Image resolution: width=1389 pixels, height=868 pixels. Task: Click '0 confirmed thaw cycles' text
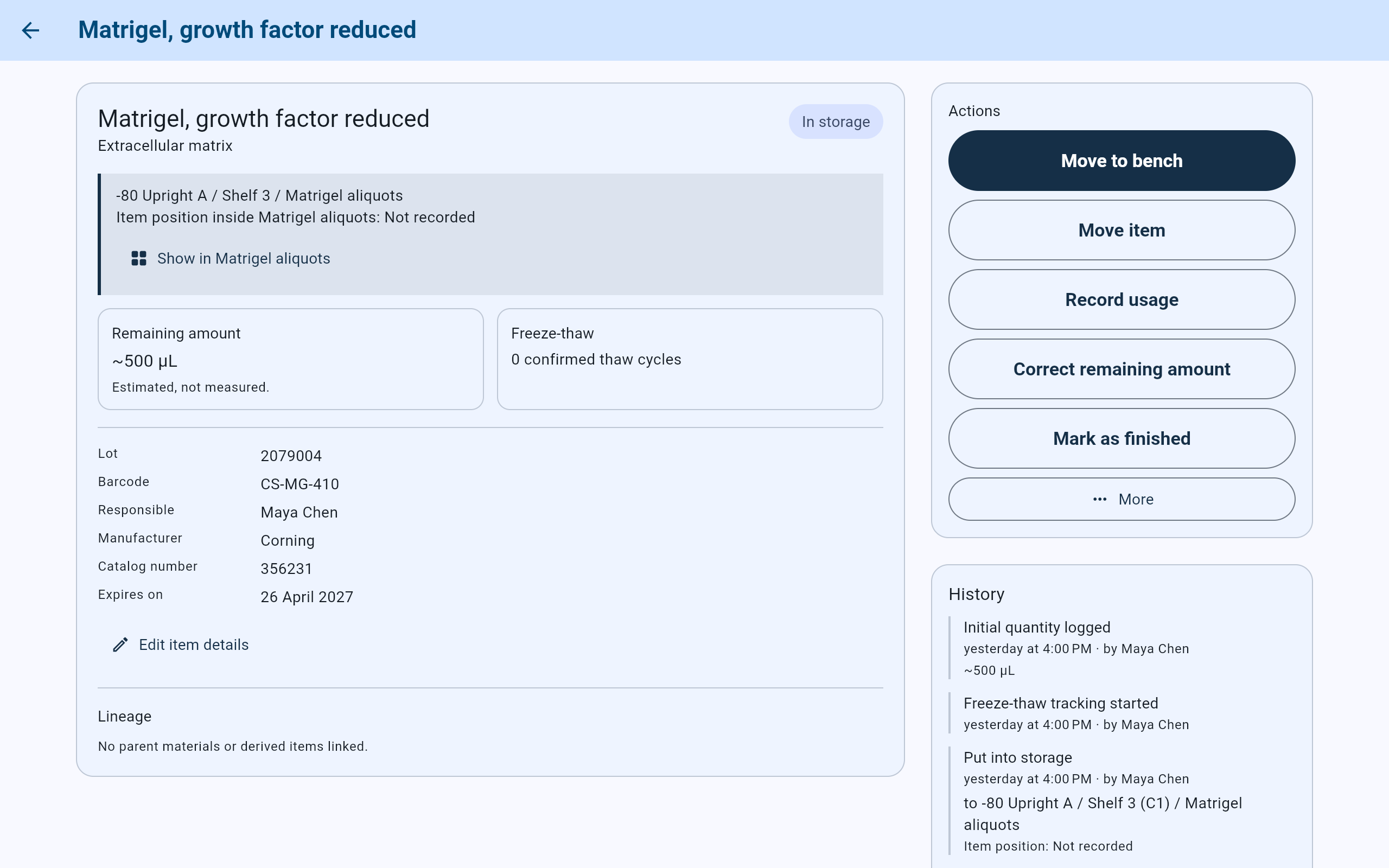[596, 359]
